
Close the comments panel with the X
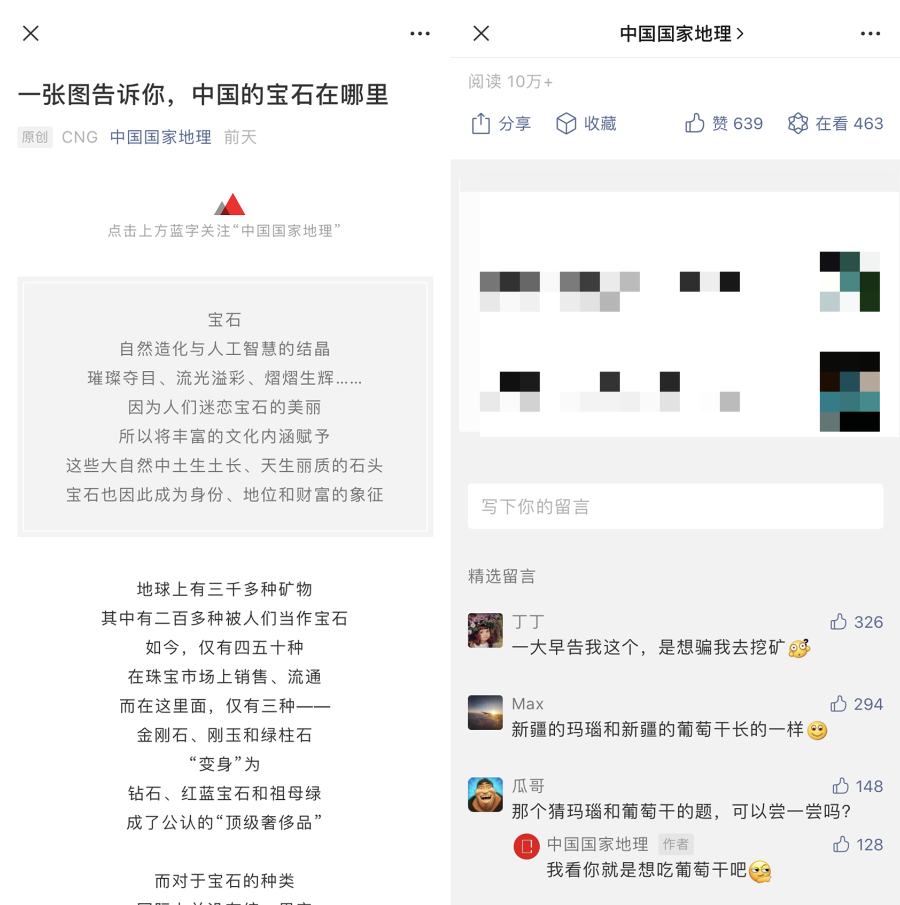pyautogui.click(x=481, y=33)
